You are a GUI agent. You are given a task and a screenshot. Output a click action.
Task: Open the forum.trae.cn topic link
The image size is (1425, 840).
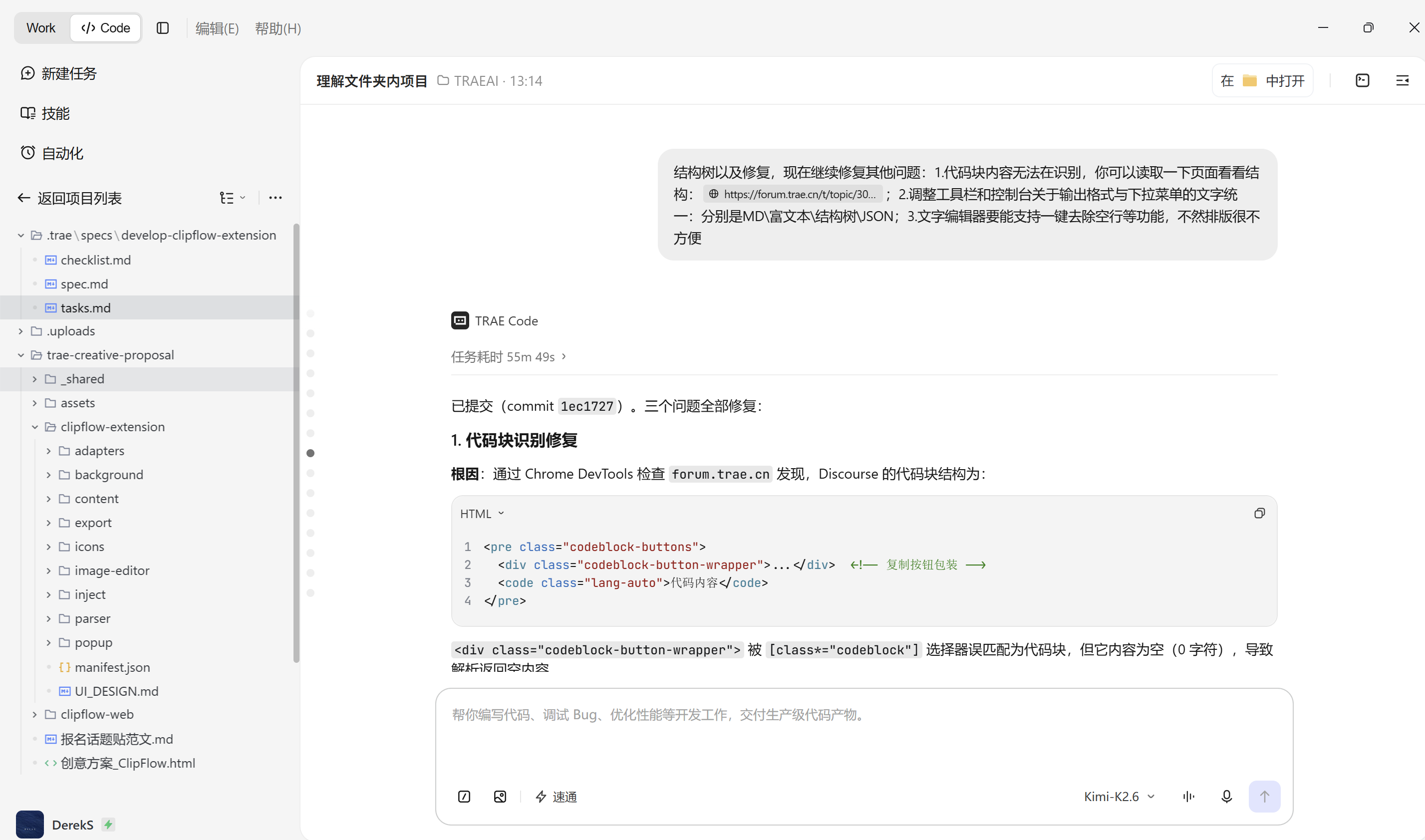793,194
